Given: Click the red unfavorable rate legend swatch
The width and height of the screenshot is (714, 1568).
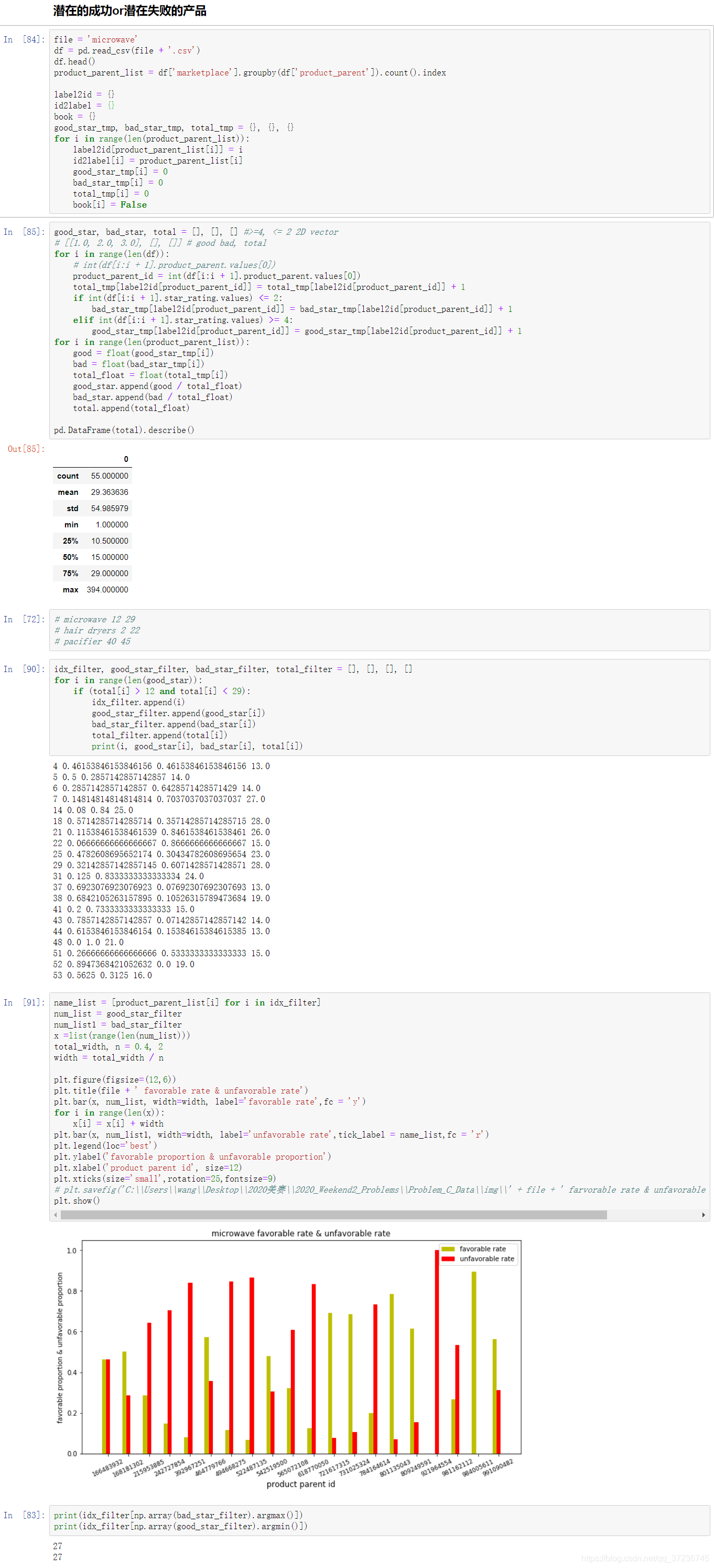Looking at the screenshot, I should [448, 1259].
